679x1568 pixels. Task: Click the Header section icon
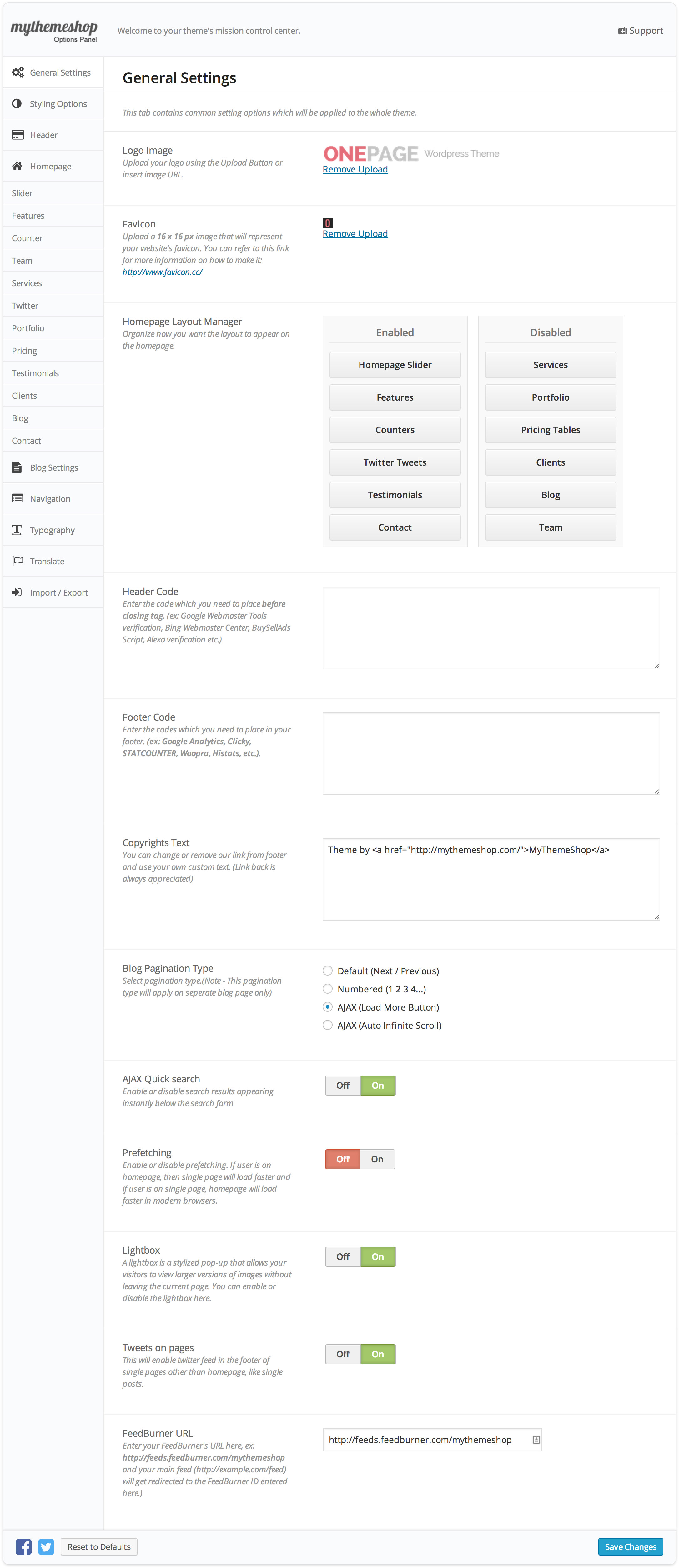pyautogui.click(x=18, y=135)
